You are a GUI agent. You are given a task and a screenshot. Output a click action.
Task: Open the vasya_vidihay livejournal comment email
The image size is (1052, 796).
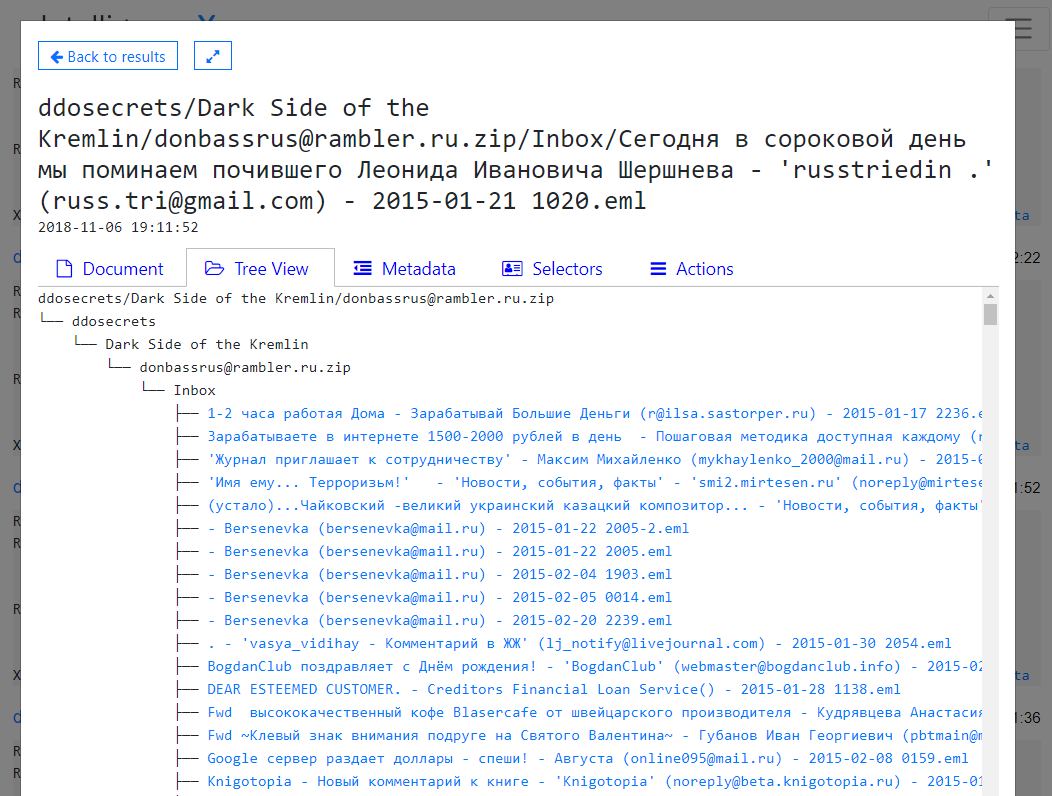pyautogui.click(x=579, y=643)
